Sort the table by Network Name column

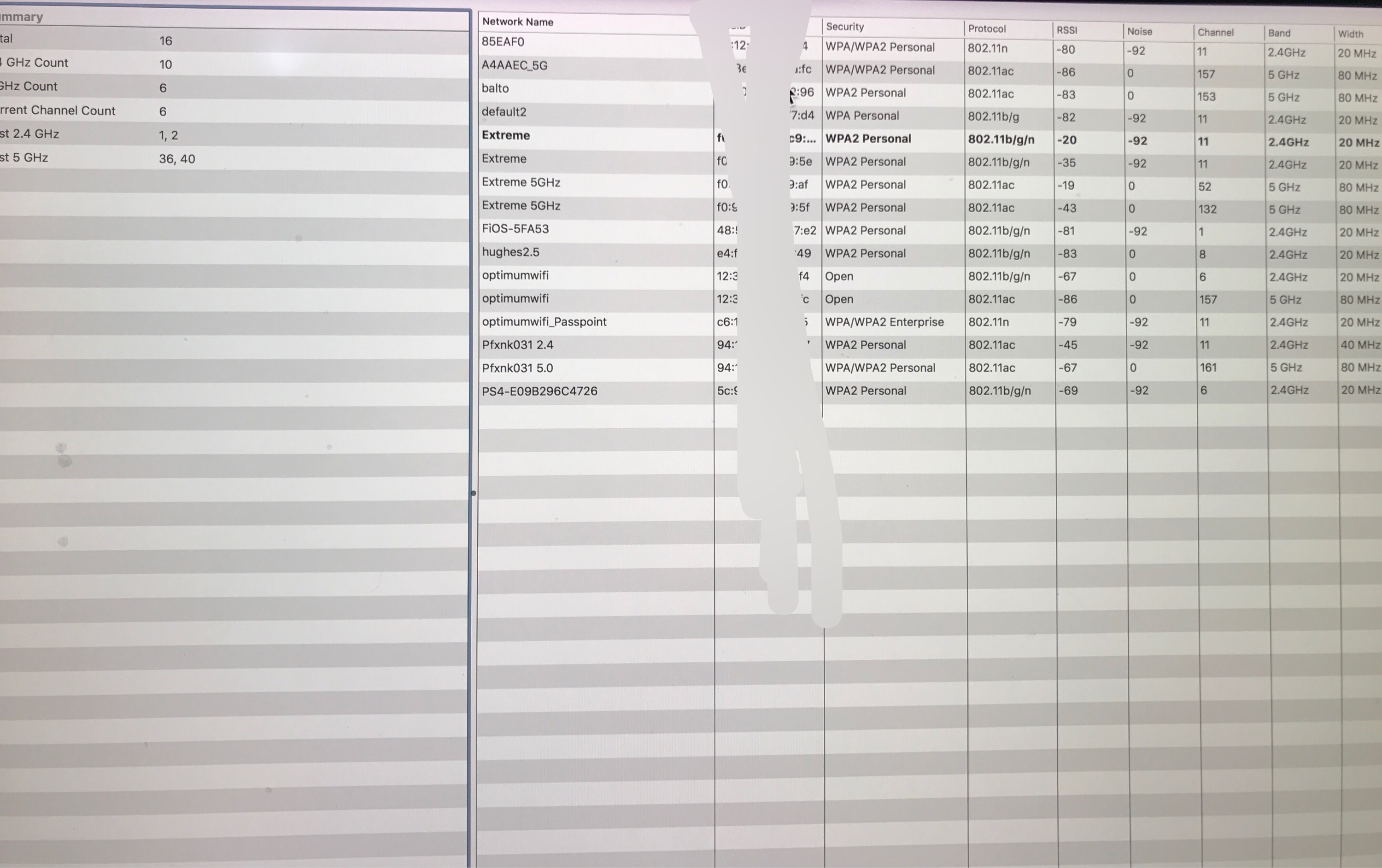click(518, 22)
